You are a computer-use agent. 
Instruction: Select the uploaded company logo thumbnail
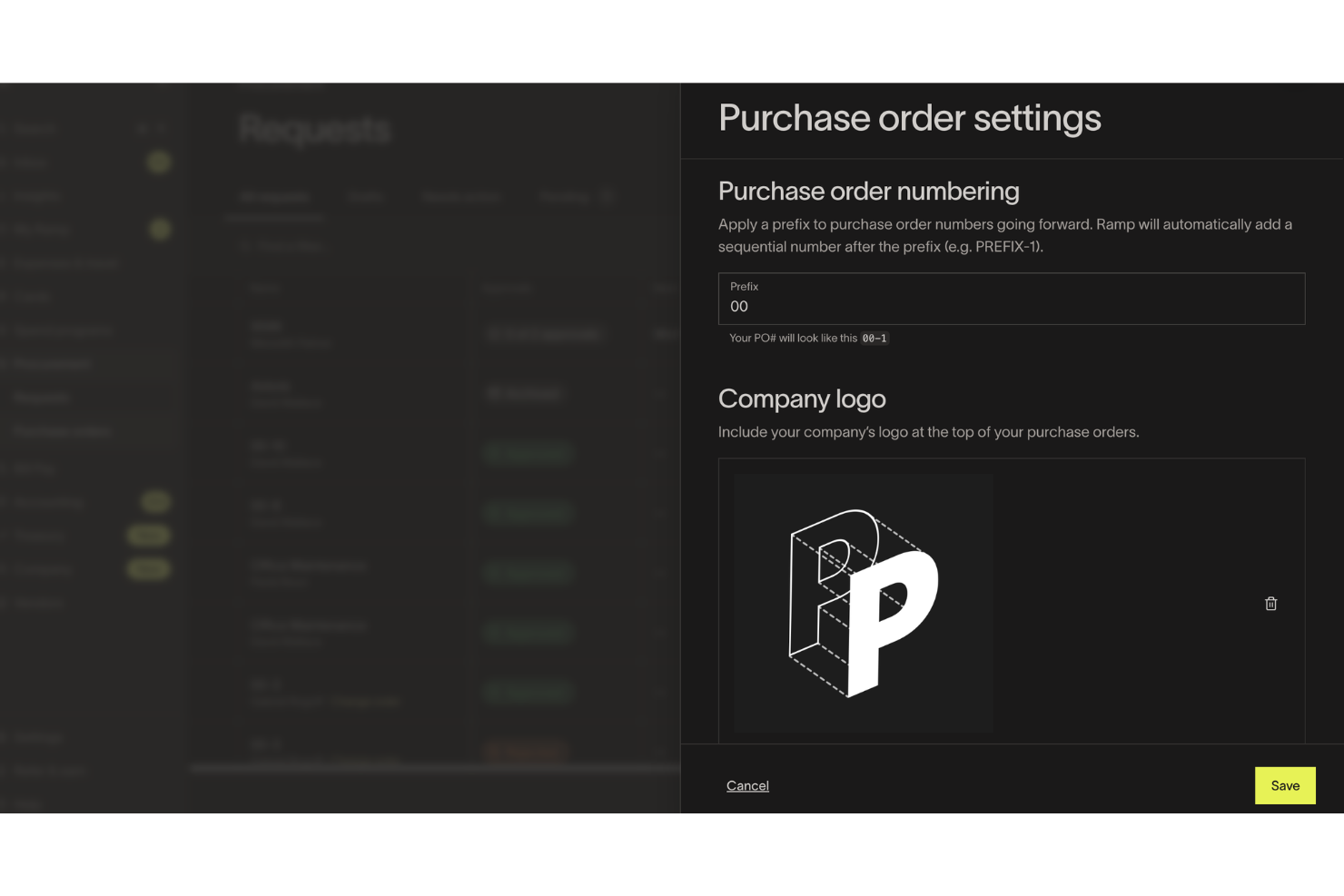tap(863, 603)
